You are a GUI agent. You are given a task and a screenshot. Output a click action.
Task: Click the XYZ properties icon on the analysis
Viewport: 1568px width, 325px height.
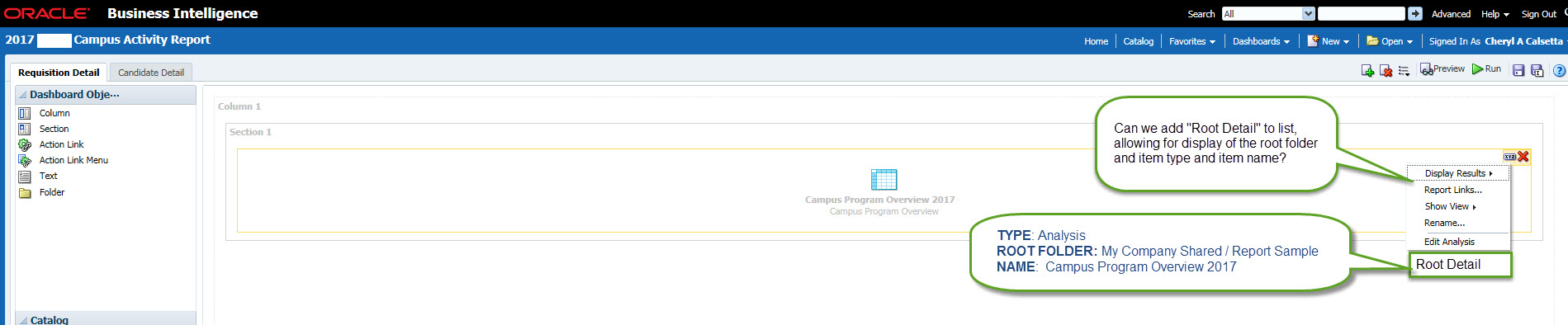(x=1509, y=157)
